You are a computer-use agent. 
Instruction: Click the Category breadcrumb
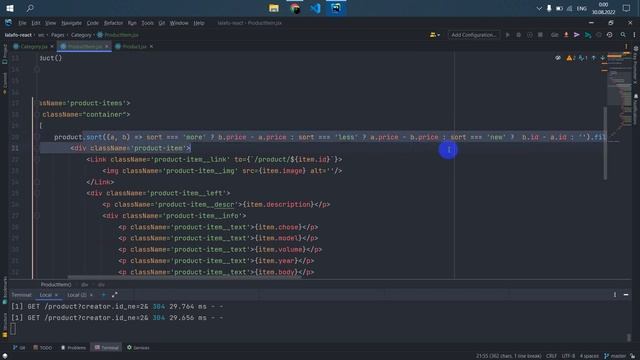[81, 35]
